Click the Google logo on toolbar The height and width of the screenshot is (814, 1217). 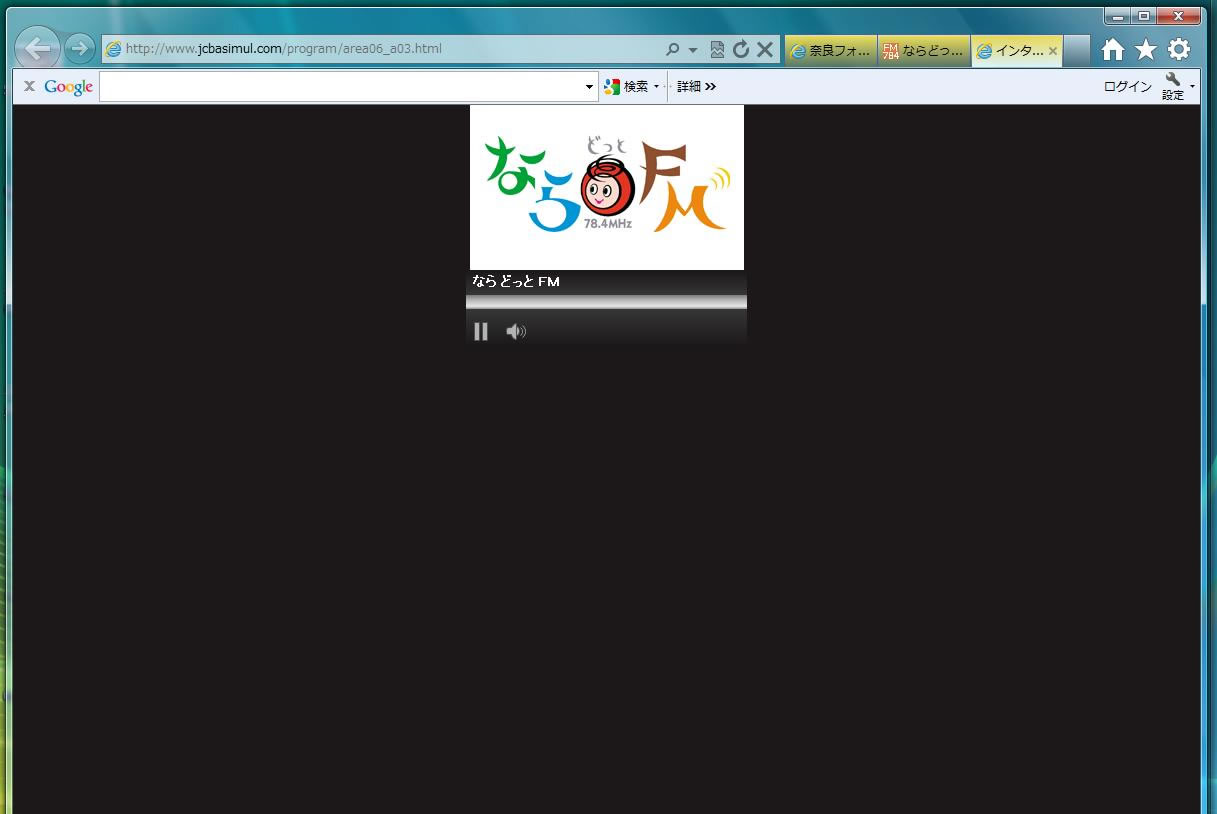click(x=68, y=87)
